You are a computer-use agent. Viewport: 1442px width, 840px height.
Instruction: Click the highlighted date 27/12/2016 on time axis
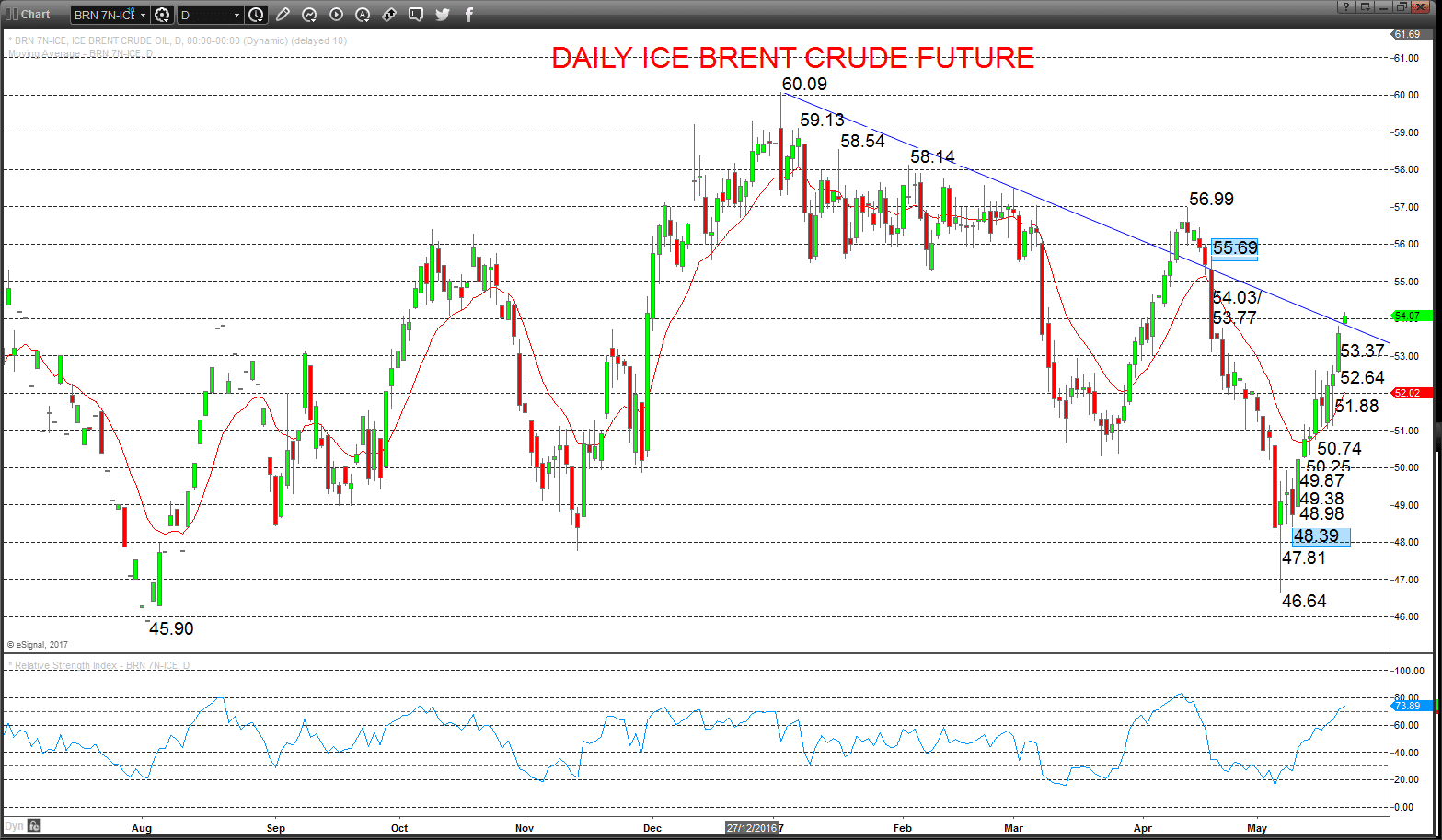click(x=752, y=828)
